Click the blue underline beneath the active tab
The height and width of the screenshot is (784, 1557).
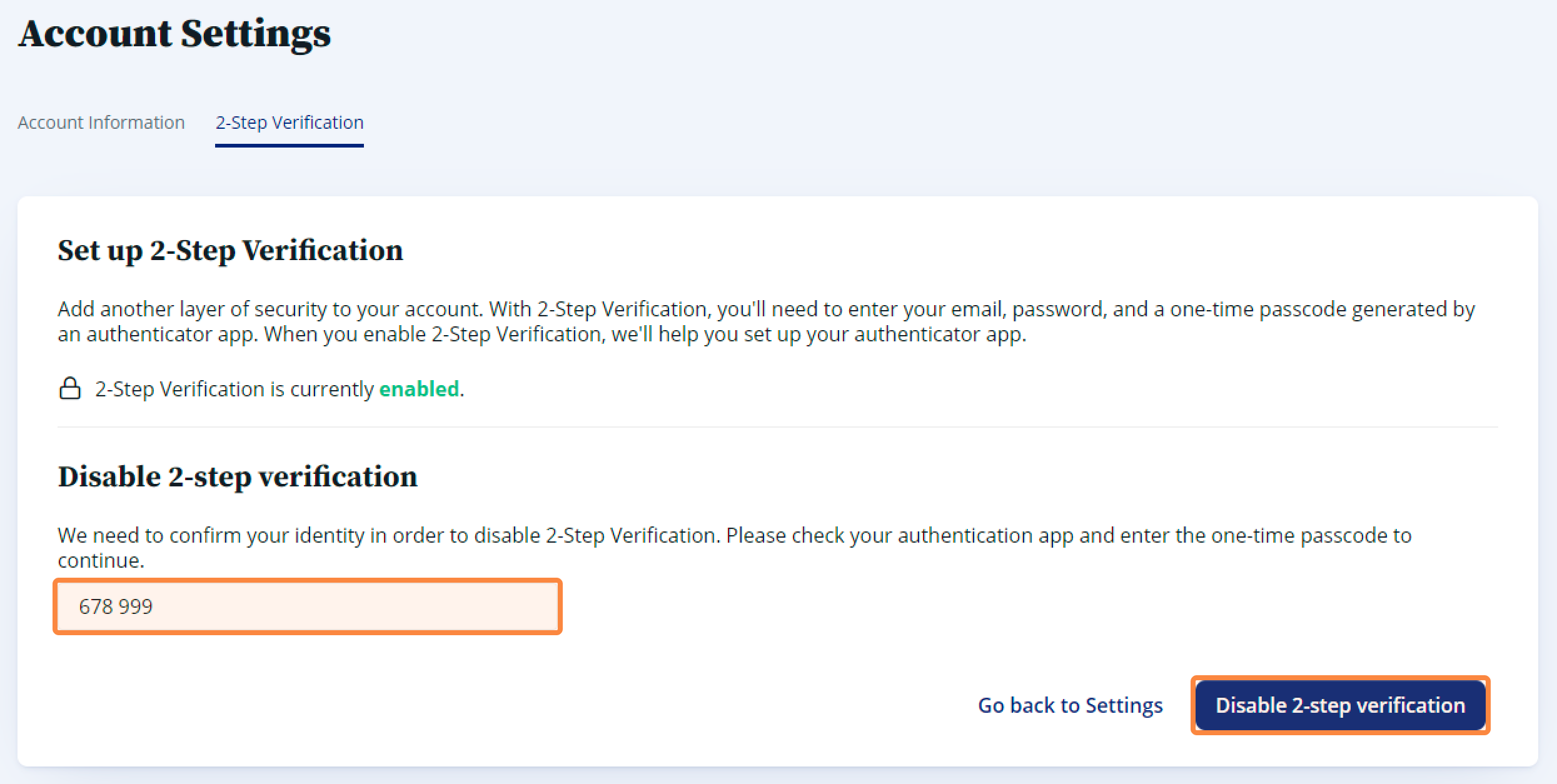pos(290,146)
